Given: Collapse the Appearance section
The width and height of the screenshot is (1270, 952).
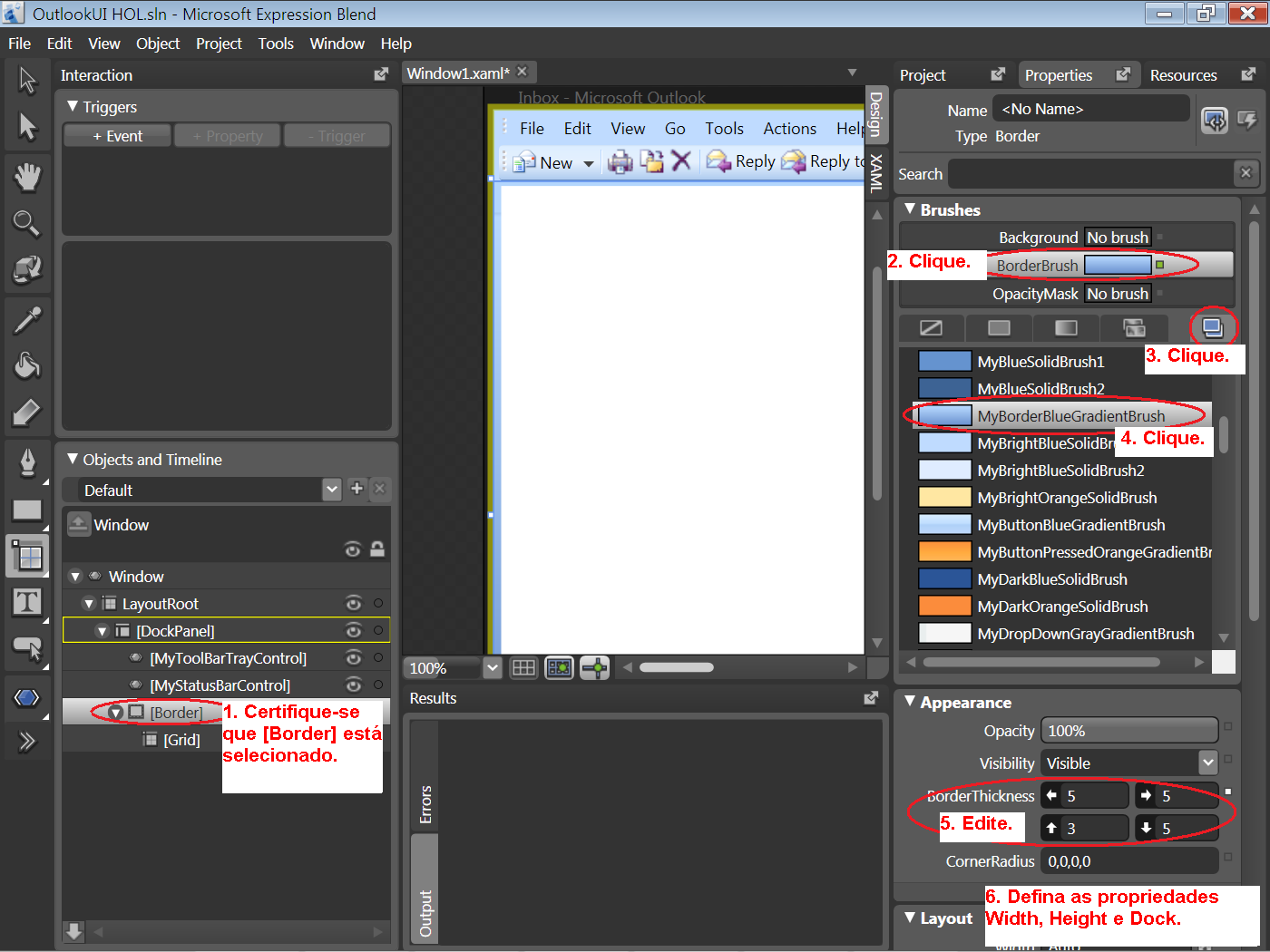Looking at the screenshot, I should pyautogui.click(x=910, y=702).
